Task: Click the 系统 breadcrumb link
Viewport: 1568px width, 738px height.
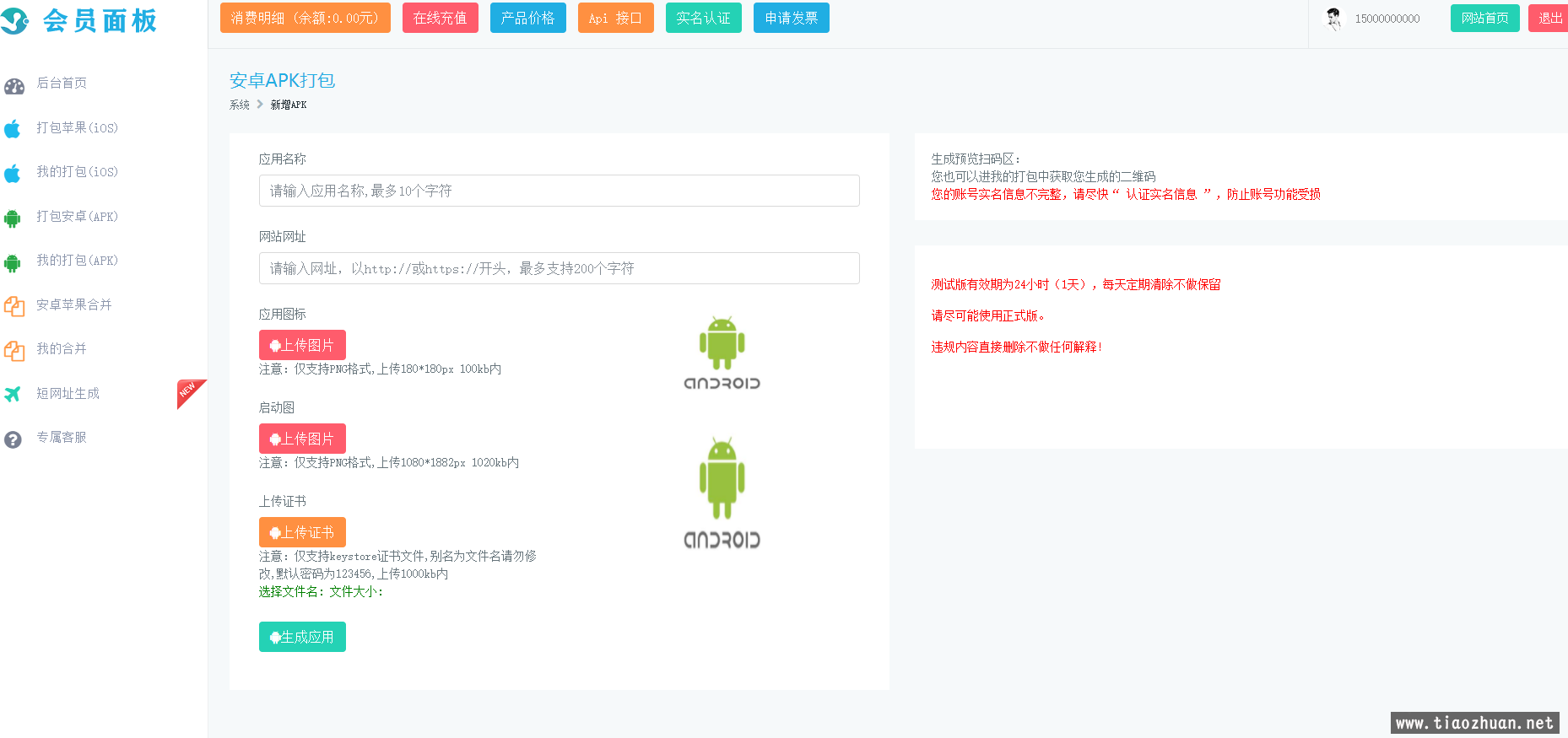Action: coord(240,105)
